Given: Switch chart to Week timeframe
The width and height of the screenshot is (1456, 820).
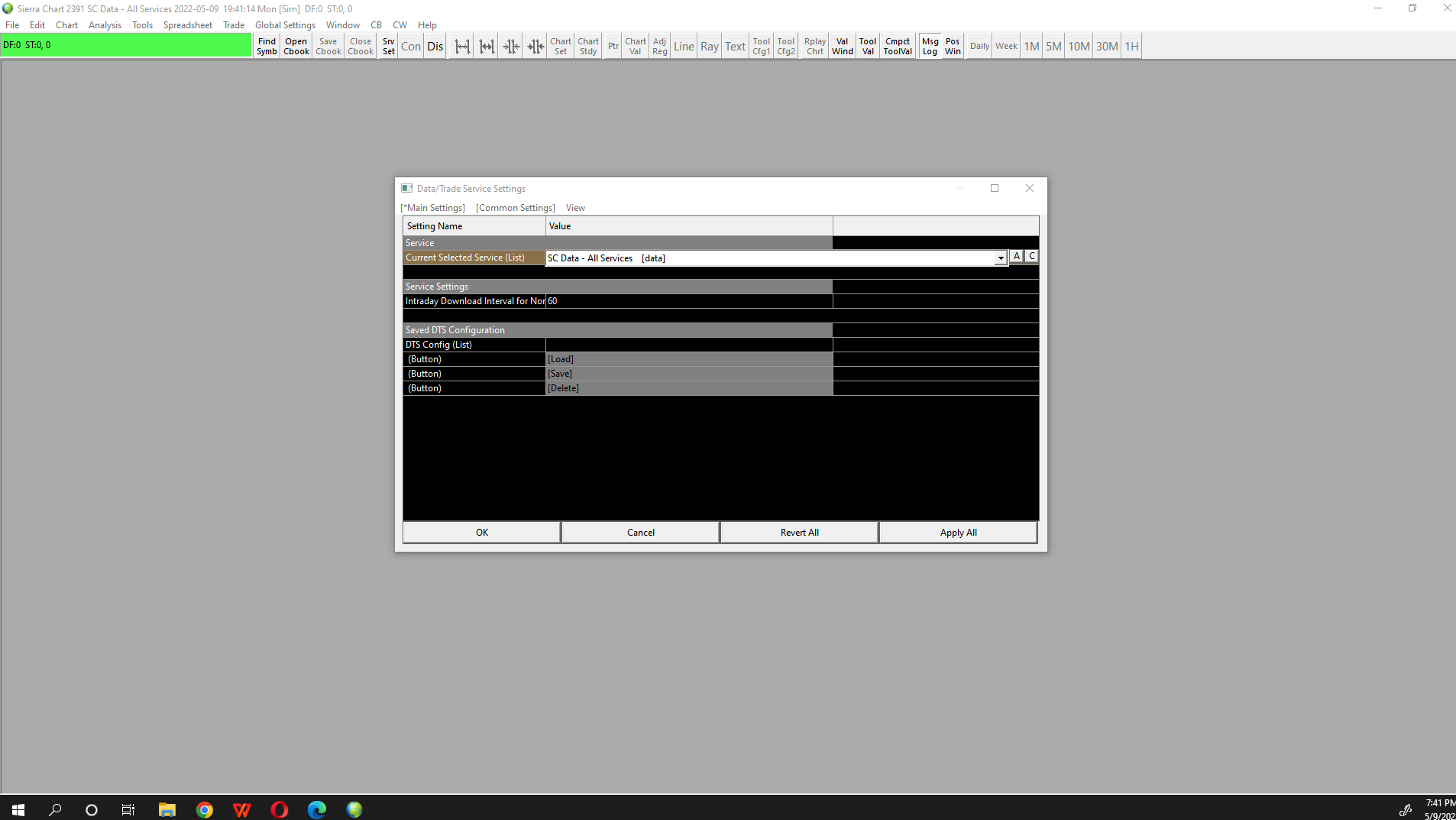Looking at the screenshot, I should click(1006, 47).
